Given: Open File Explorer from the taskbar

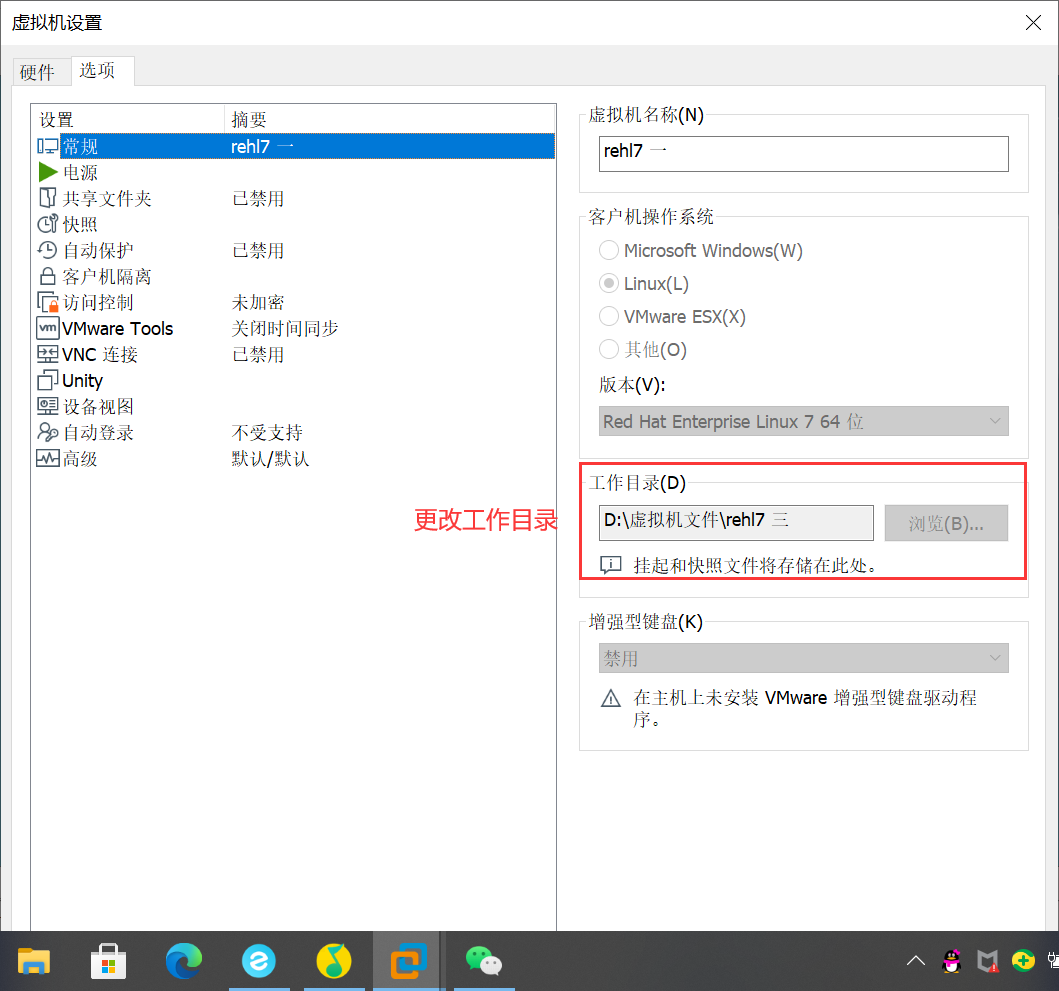Looking at the screenshot, I should 34,961.
